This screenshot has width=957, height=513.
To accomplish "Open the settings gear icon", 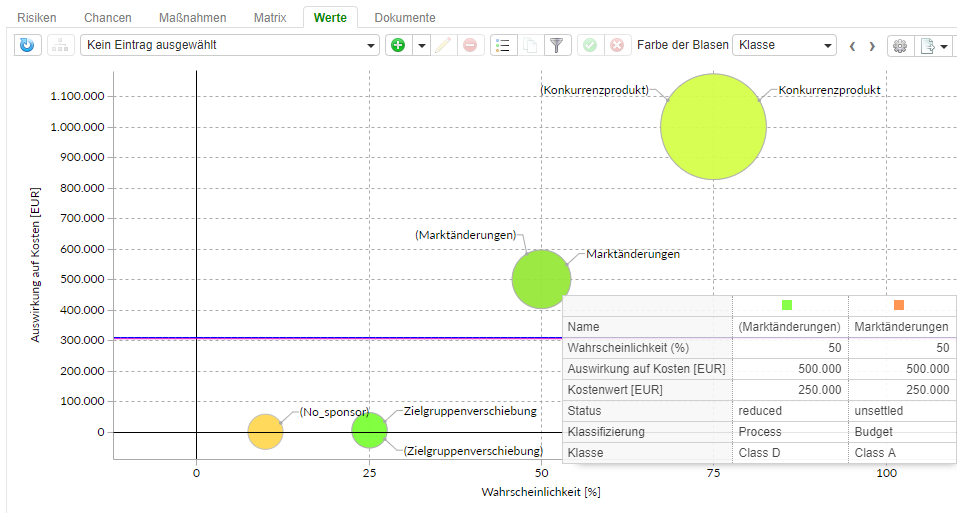I will [x=900, y=45].
